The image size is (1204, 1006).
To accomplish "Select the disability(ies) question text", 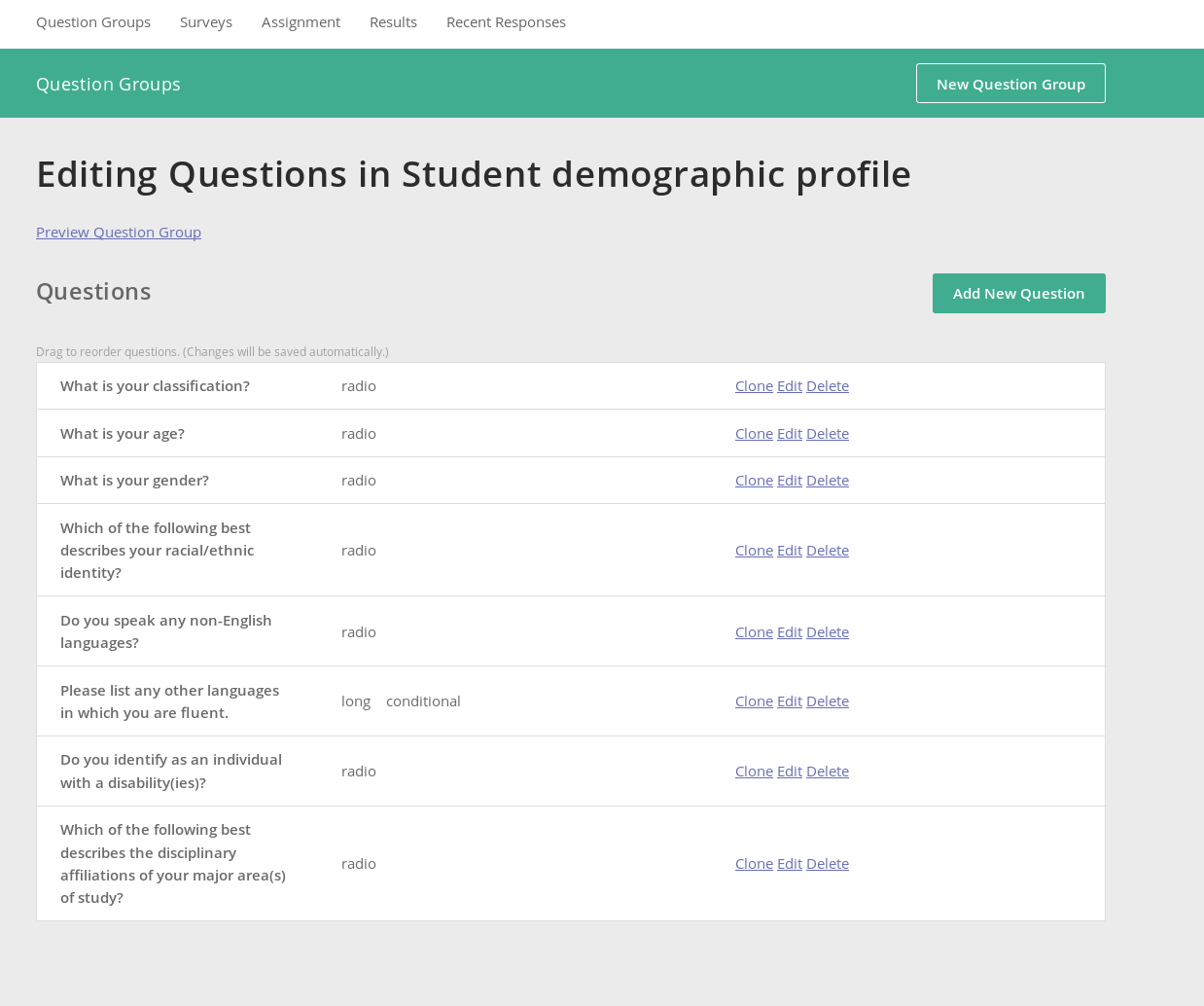I will pyautogui.click(x=171, y=771).
